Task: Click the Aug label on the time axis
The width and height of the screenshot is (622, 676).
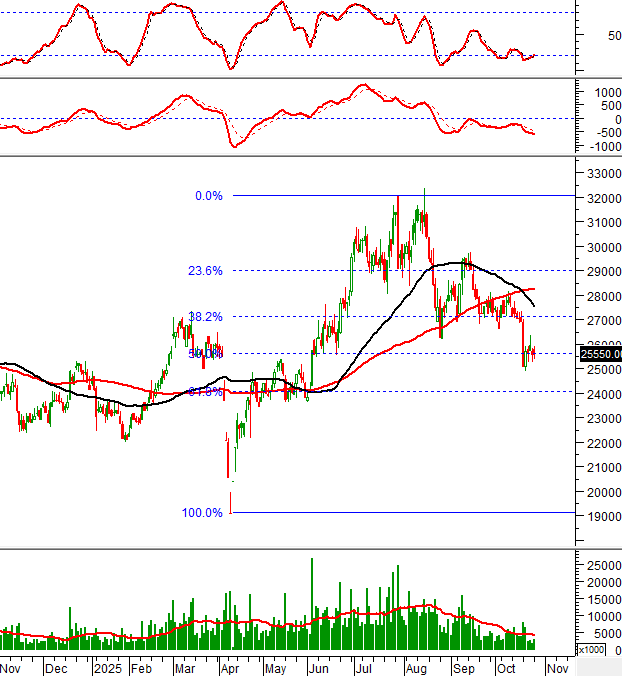Action: (417, 667)
